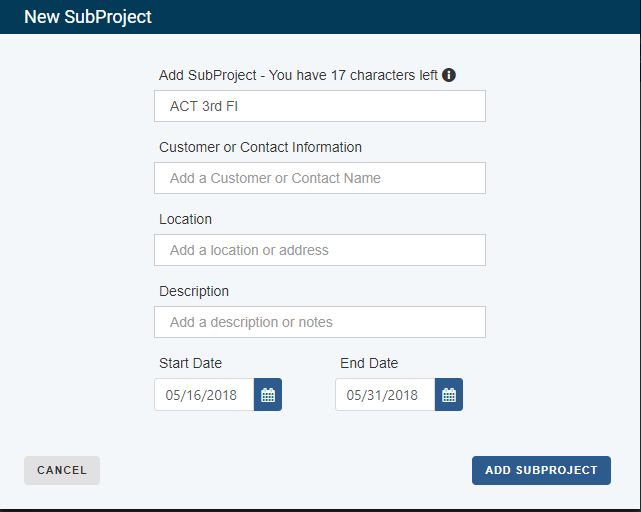Click the '17 characters left' counter text
This screenshot has width=641, height=512.
(x=384, y=75)
